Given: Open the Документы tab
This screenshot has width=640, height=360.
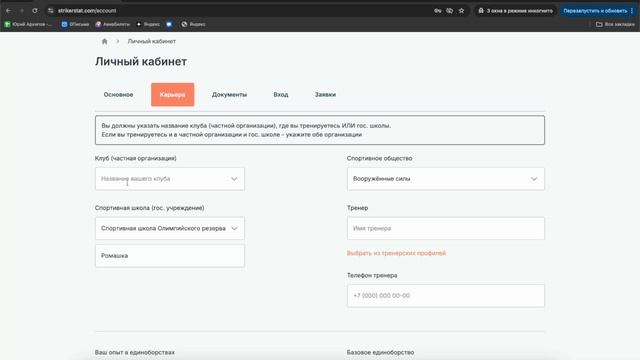Looking at the screenshot, I should pyautogui.click(x=229, y=95).
